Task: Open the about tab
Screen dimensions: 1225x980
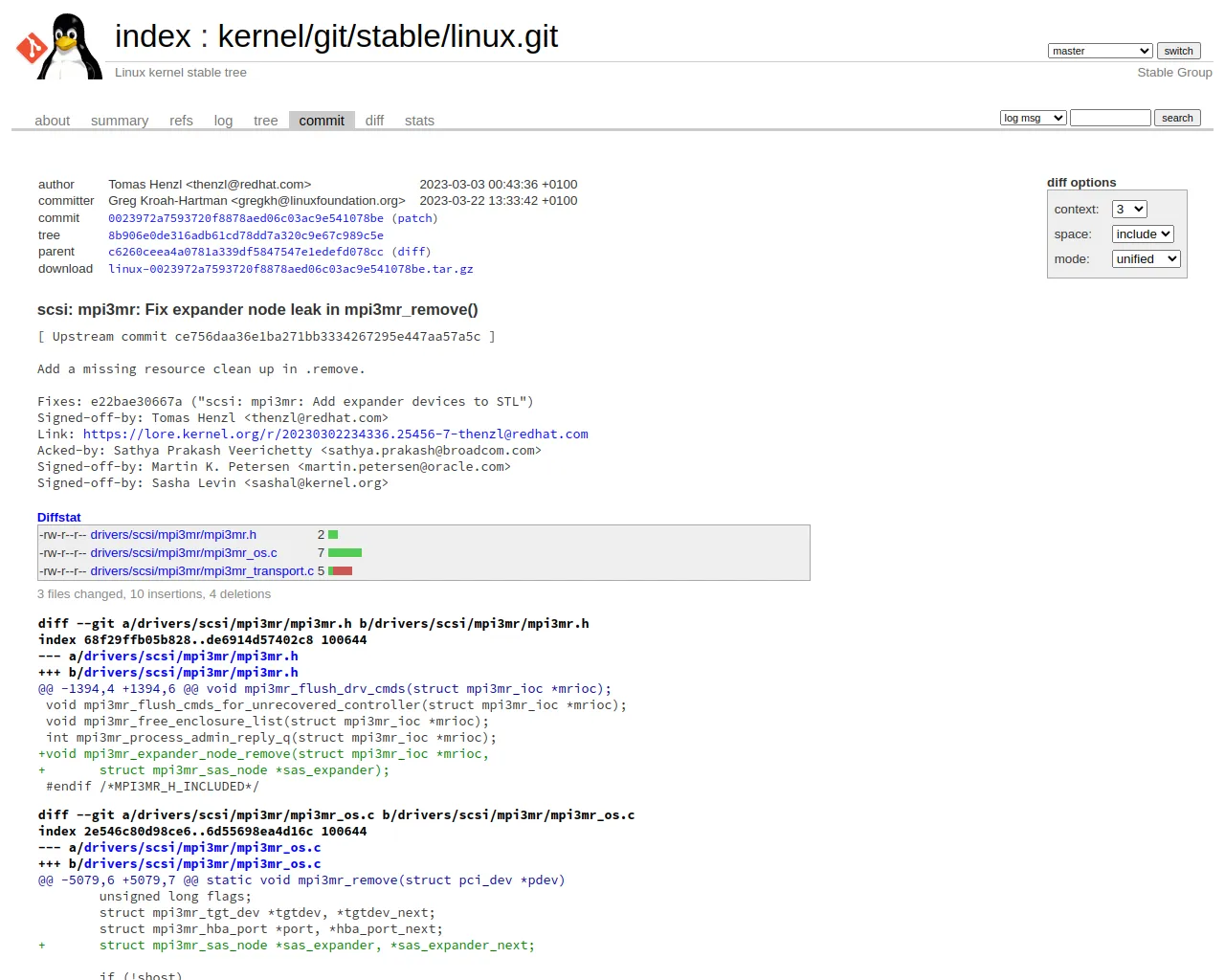Action: [53, 121]
